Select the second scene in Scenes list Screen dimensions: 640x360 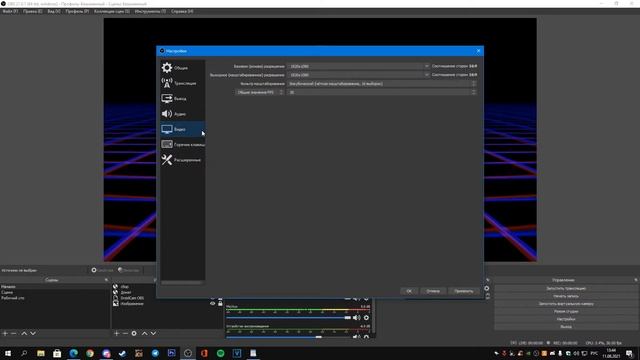(x=55, y=293)
